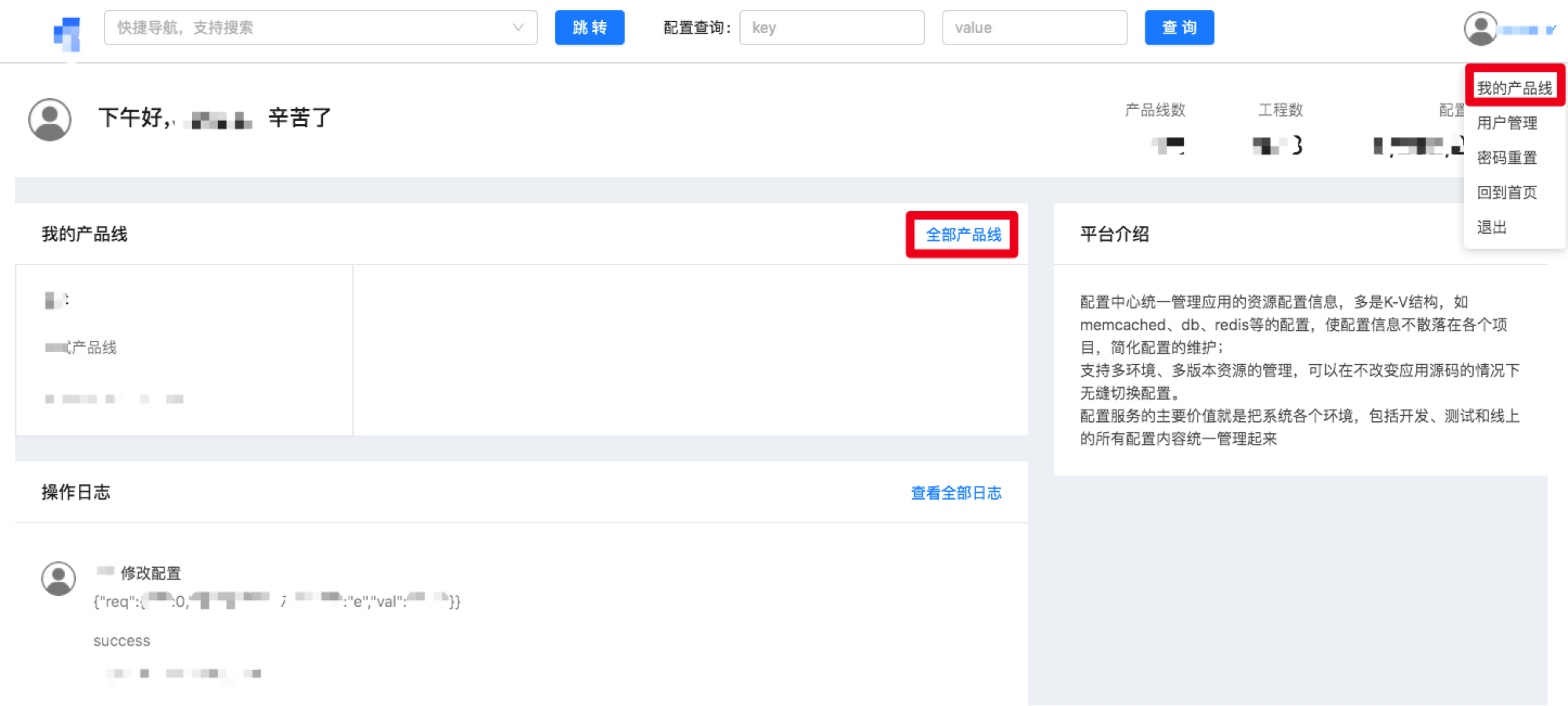
Task: Open the 全部产品线 link
Action: [964, 235]
